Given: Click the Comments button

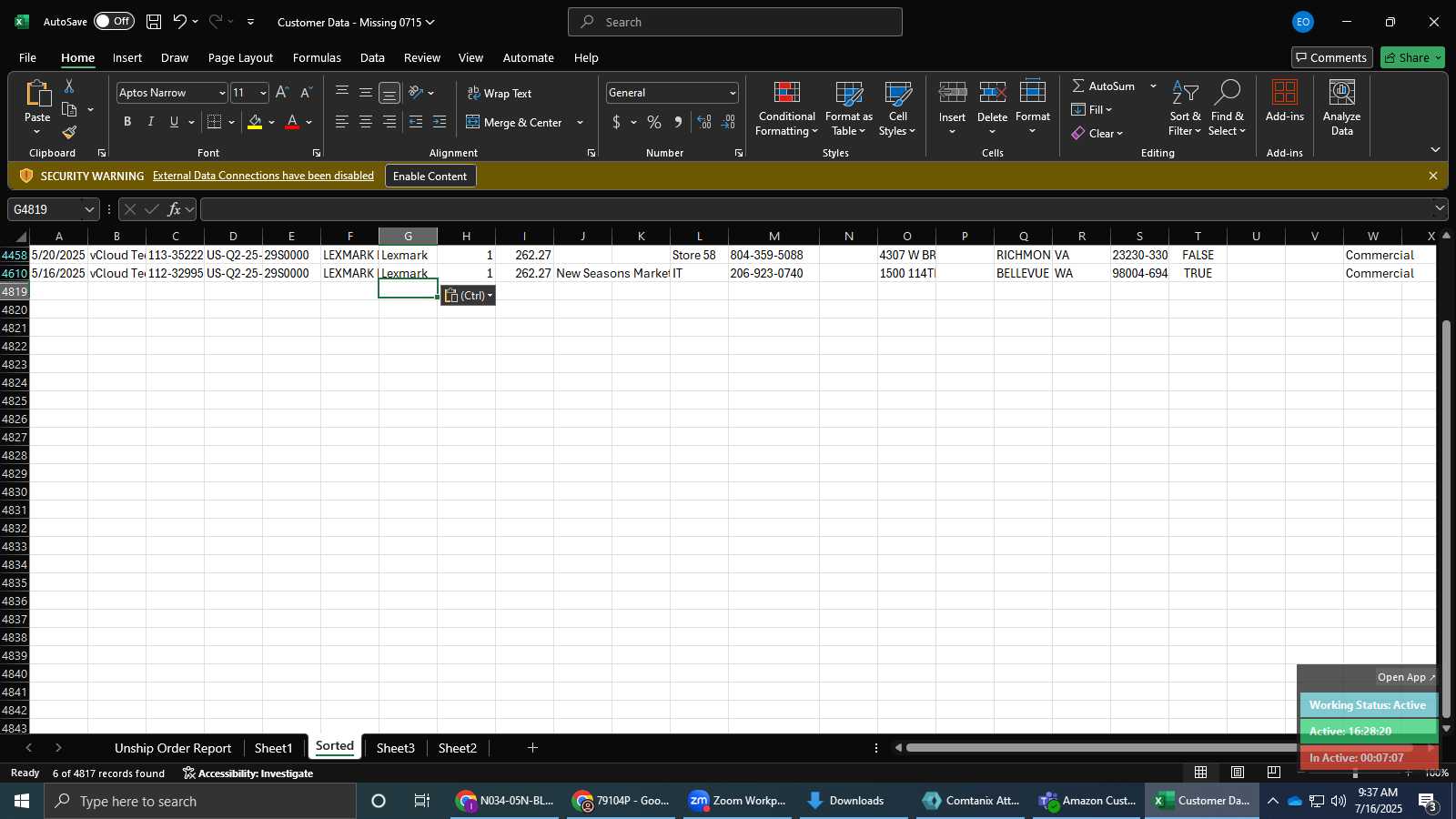Looking at the screenshot, I should tap(1331, 57).
